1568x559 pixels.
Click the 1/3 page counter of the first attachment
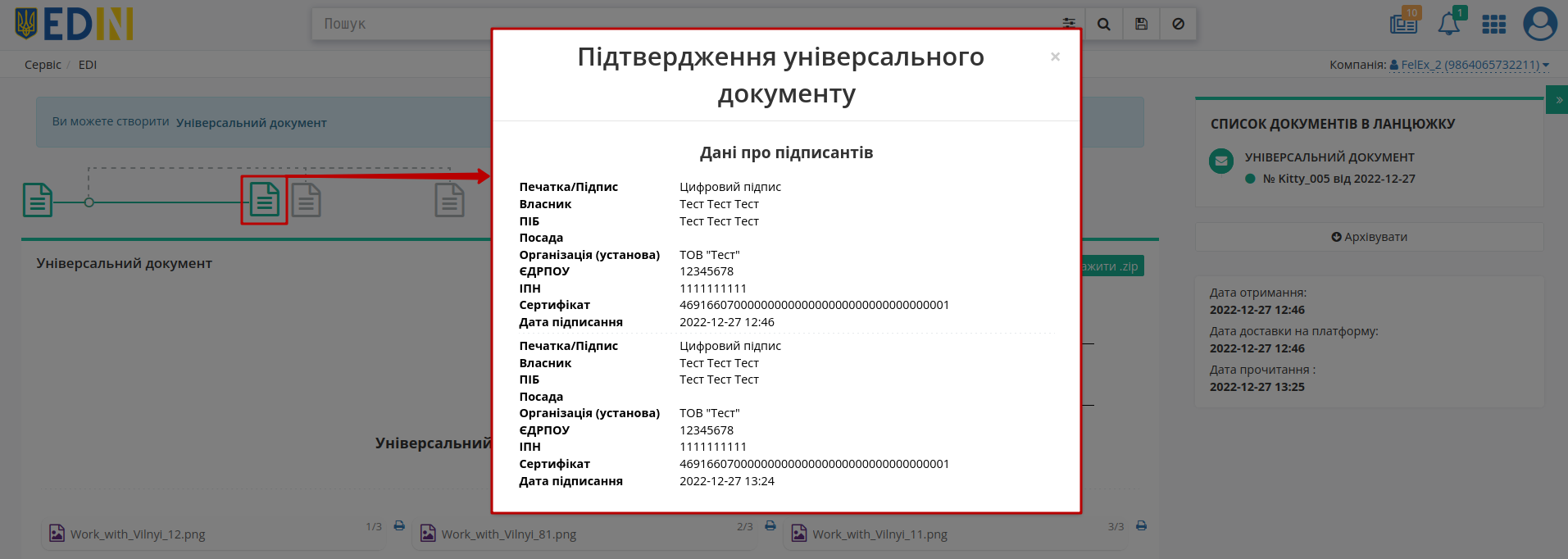point(374,527)
